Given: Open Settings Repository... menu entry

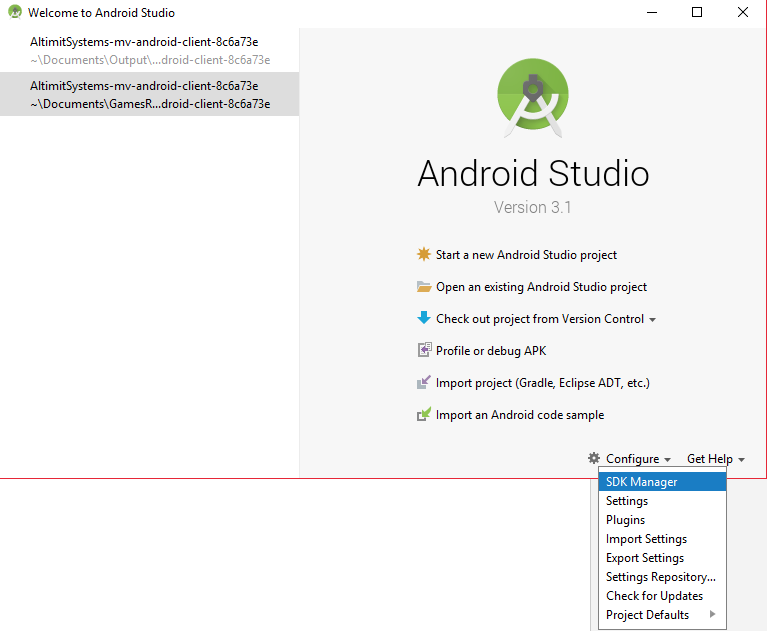Looking at the screenshot, I should [662, 577].
